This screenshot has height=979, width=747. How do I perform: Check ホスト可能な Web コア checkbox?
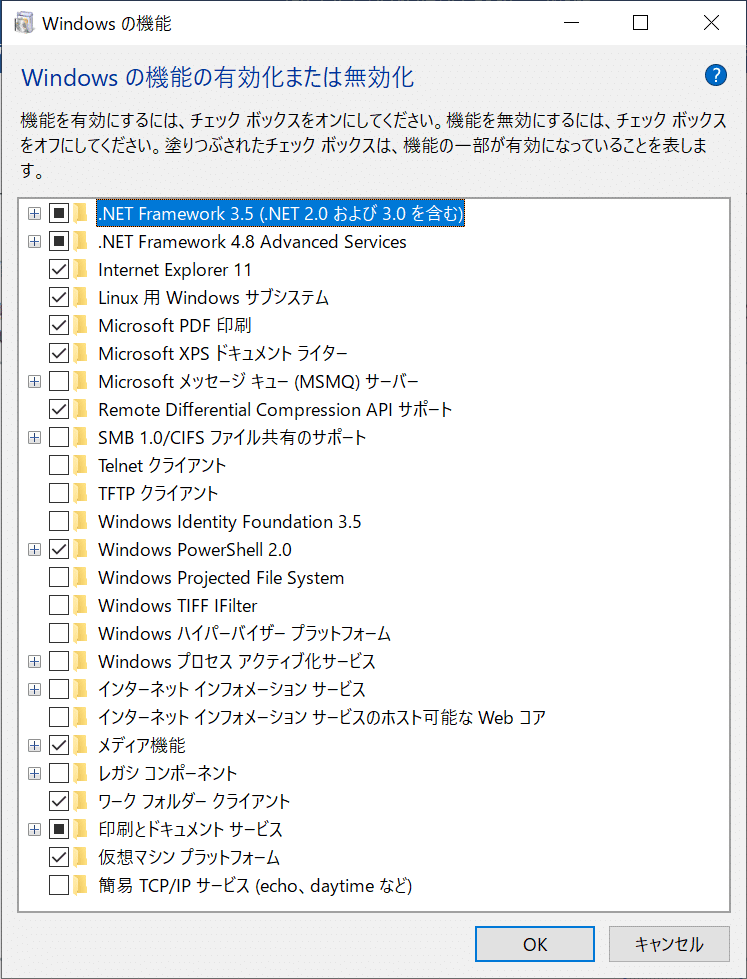point(59,717)
